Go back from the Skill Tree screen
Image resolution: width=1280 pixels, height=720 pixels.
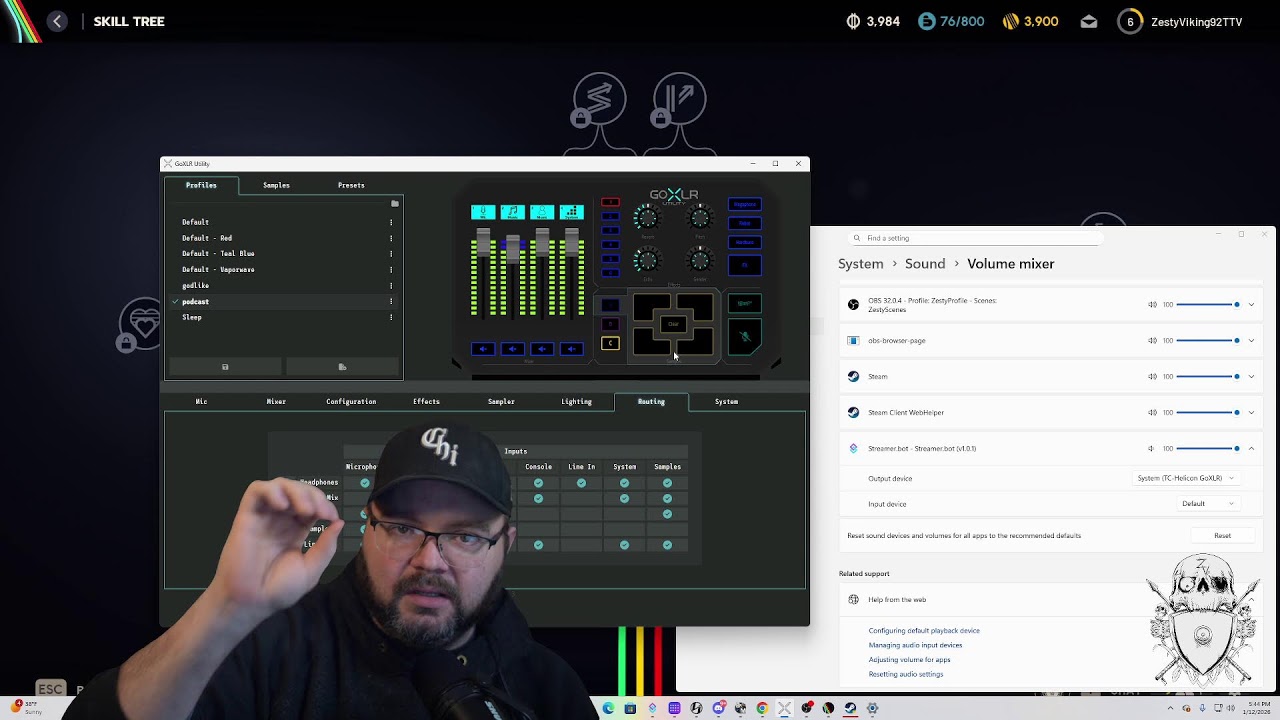(x=57, y=21)
